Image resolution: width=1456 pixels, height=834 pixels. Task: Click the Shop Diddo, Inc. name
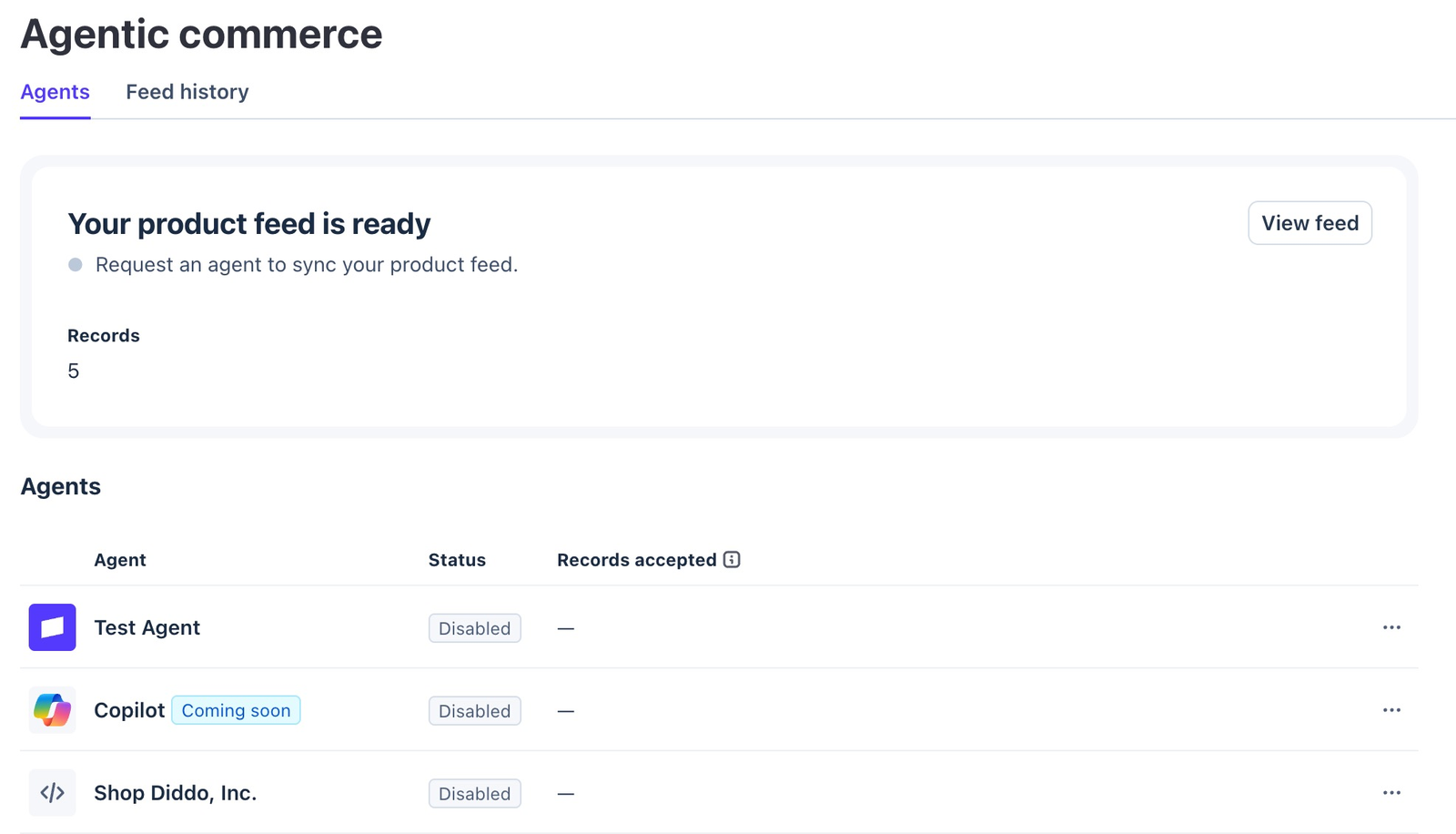click(176, 793)
